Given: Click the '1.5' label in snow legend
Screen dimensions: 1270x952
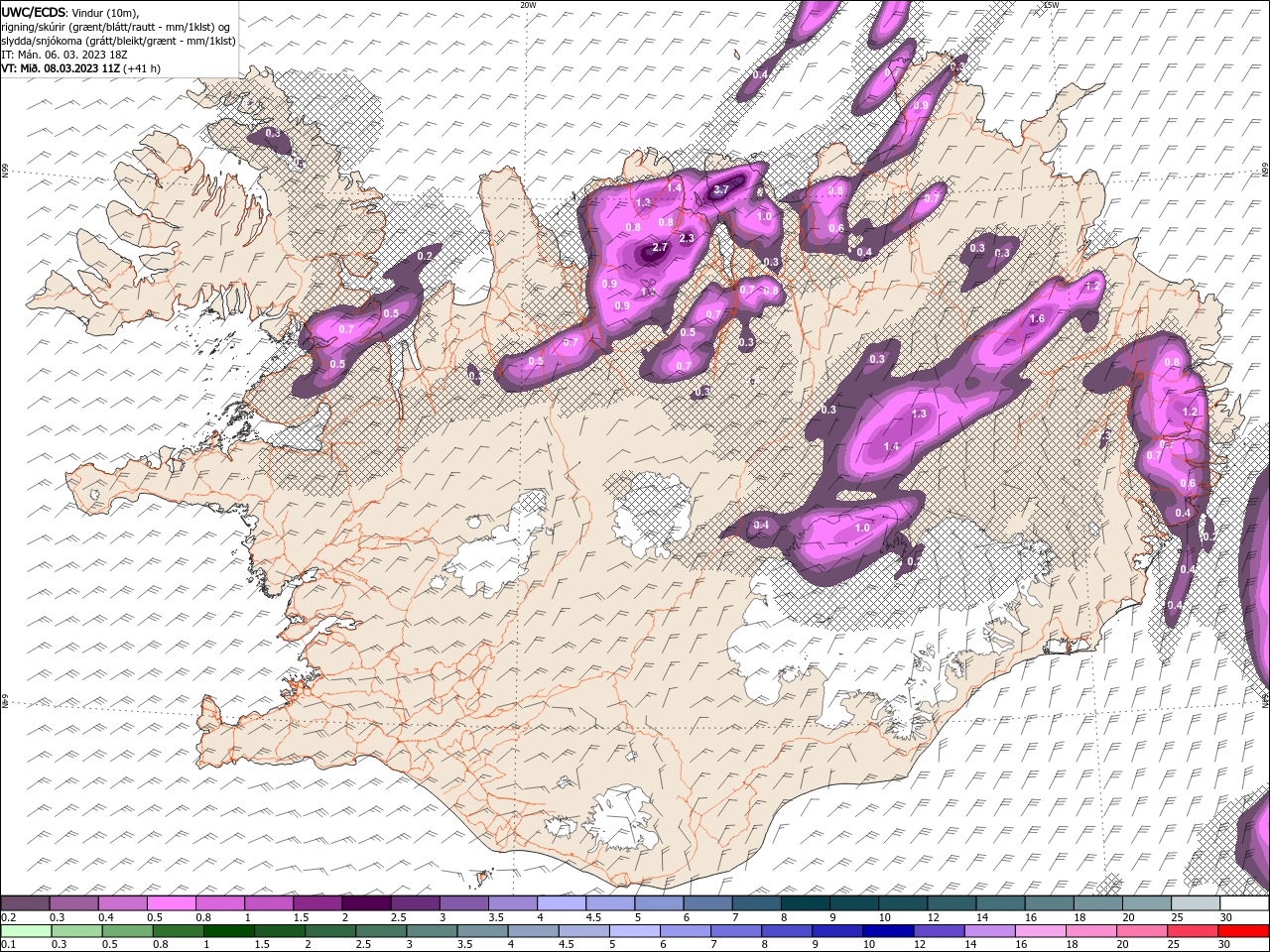Looking at the screenshot, I should coord(300,917).
